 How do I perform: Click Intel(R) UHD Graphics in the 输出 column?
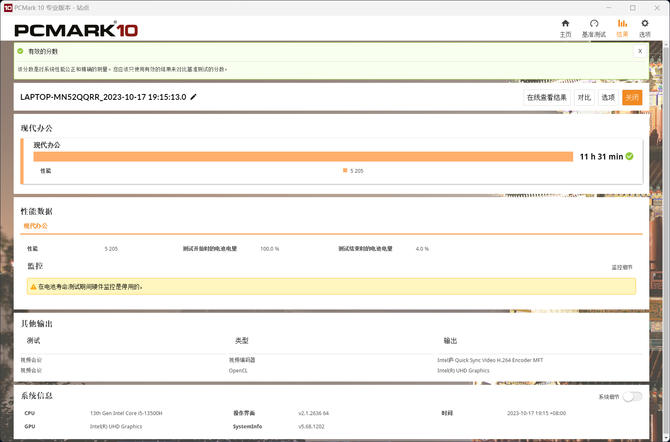coord(463,371)
